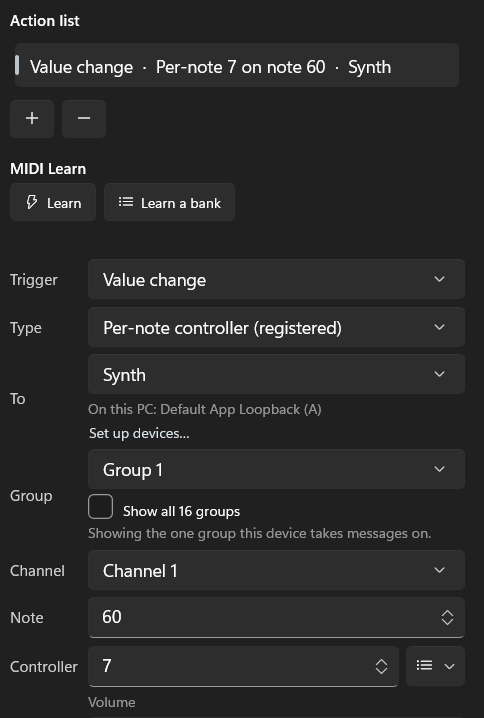Enable the Show all 16 groups checkbox
The height and width of the screenshot is (718, 484).
[x=100, y=506]
